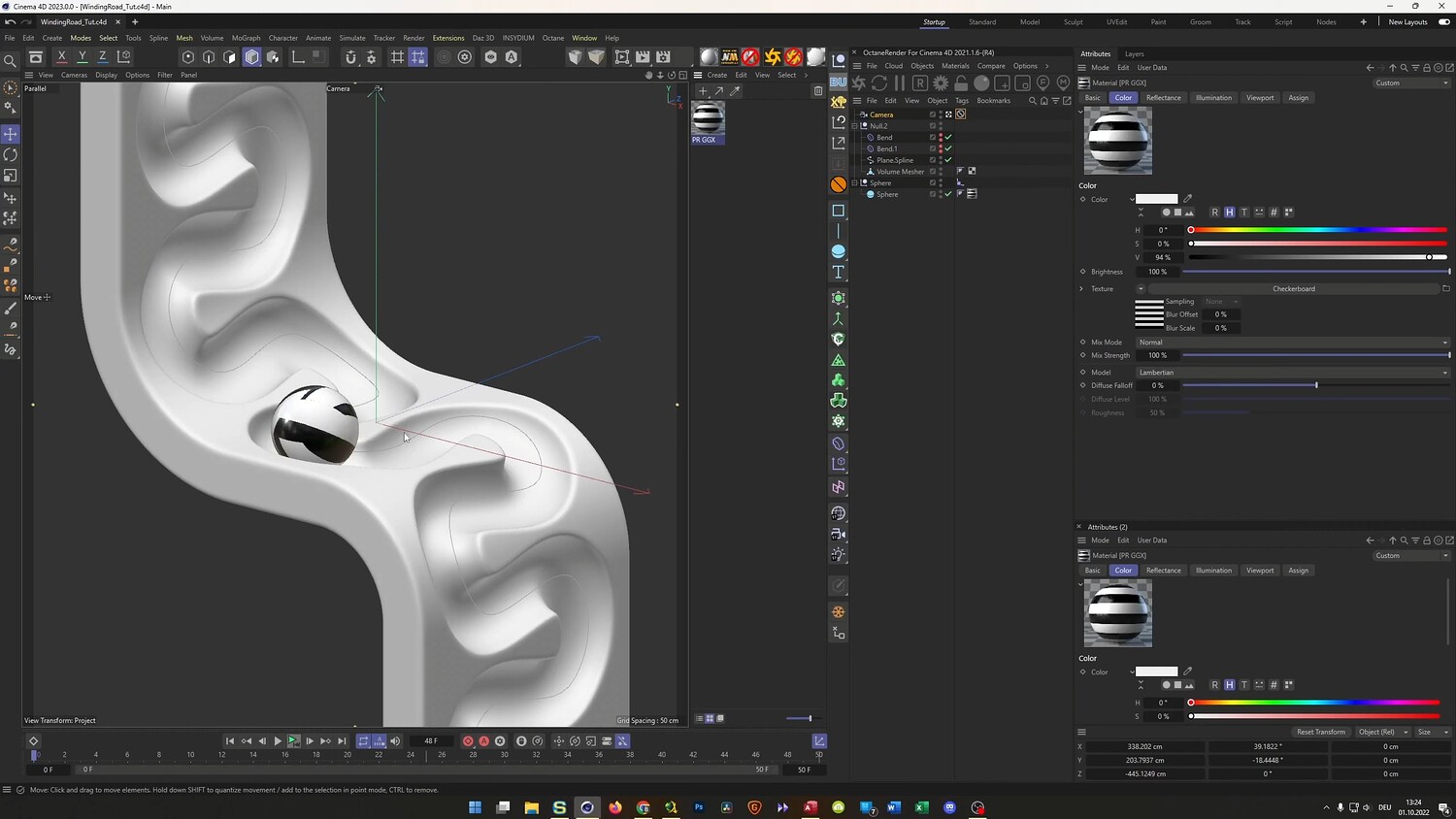Toggle enable checkmark for Plane.Spline
The image size is (1456, 819).
(x=948, y=160)
